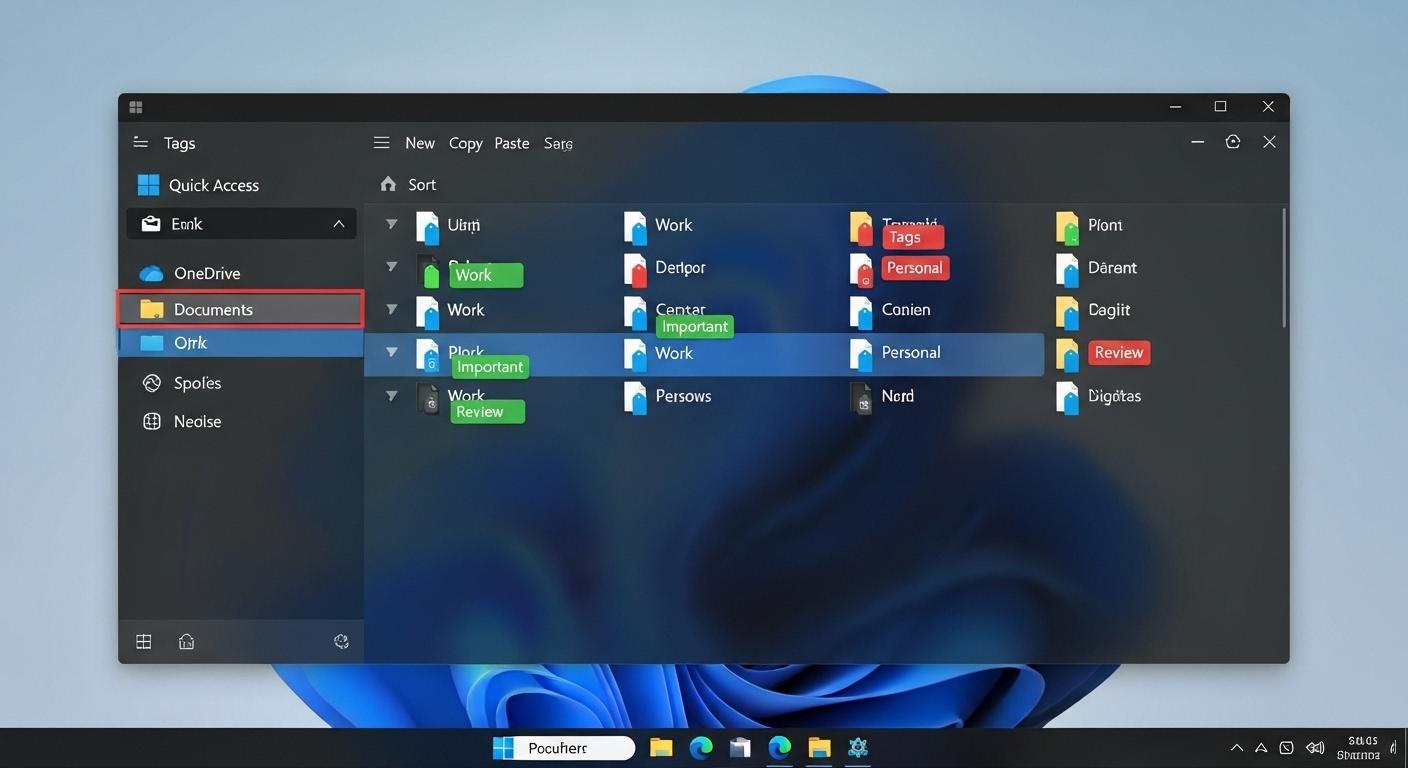Open the settings icon at sidebar bottom
The width and height of the screenshot is (1408, 768).
341,641
